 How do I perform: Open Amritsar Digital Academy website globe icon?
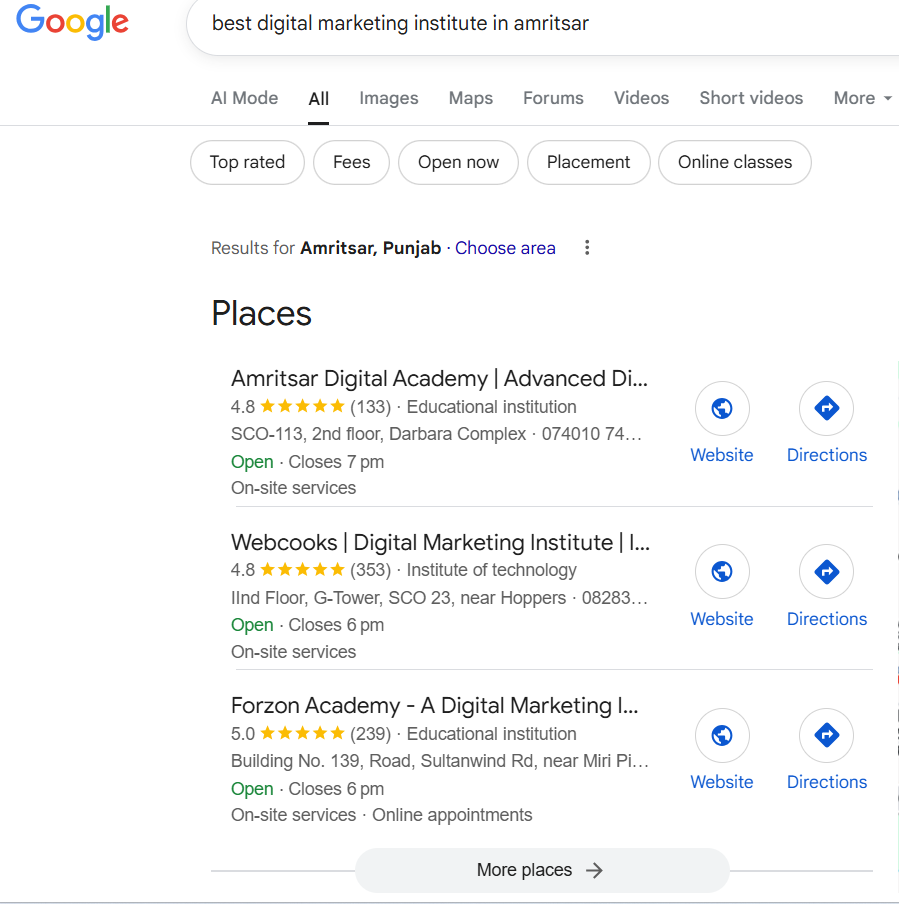tap(722, 408)
